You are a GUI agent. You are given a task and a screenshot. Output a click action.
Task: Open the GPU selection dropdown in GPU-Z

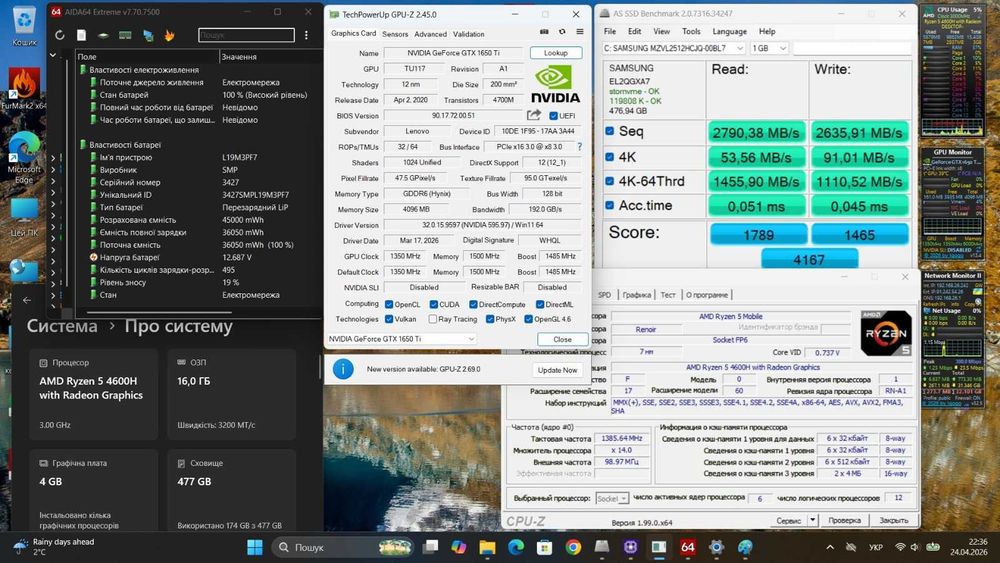401,339
